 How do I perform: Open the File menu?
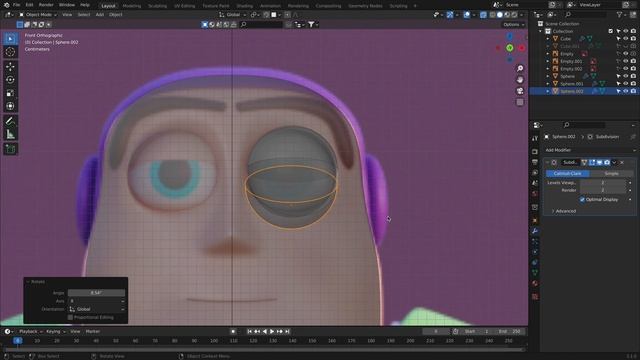16,5
